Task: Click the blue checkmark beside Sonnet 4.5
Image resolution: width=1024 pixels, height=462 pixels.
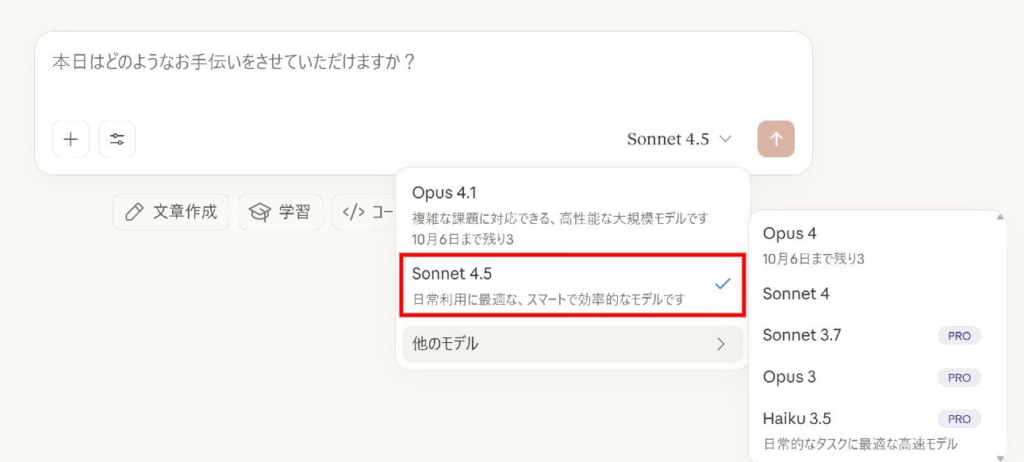Action: pyautogui.click(x=722, y=284)
